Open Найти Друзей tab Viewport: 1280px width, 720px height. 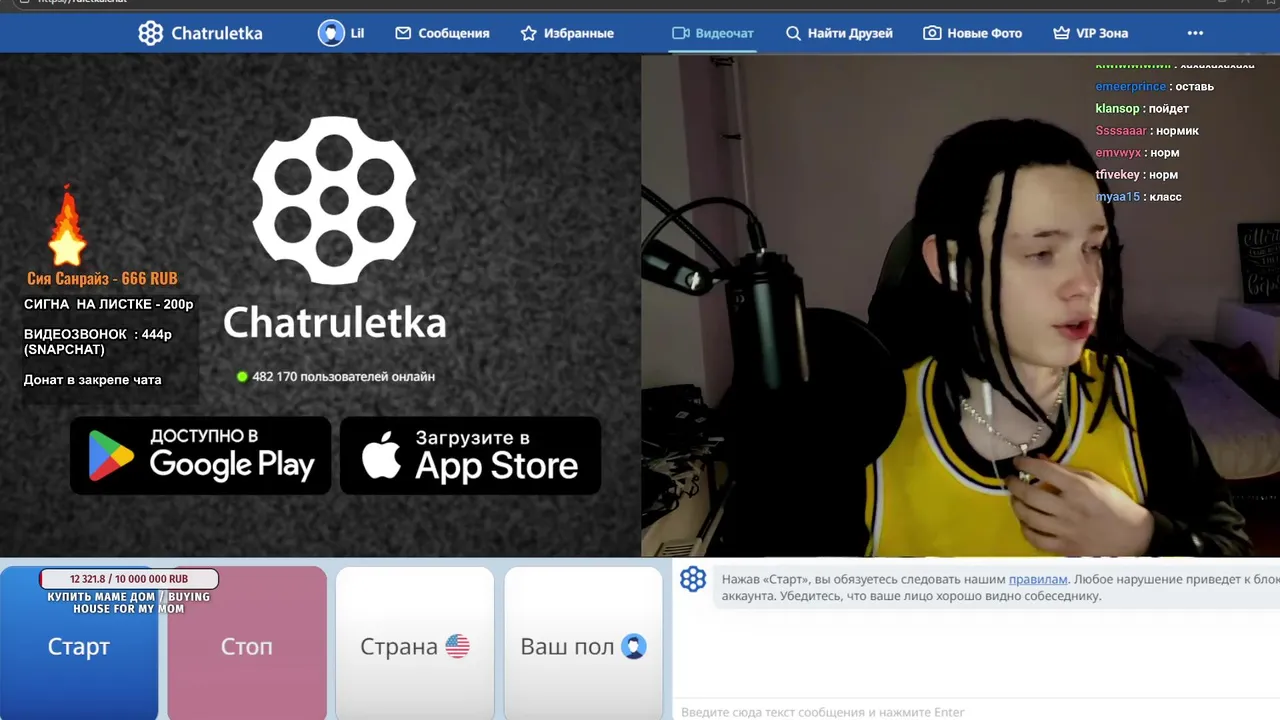839,33
